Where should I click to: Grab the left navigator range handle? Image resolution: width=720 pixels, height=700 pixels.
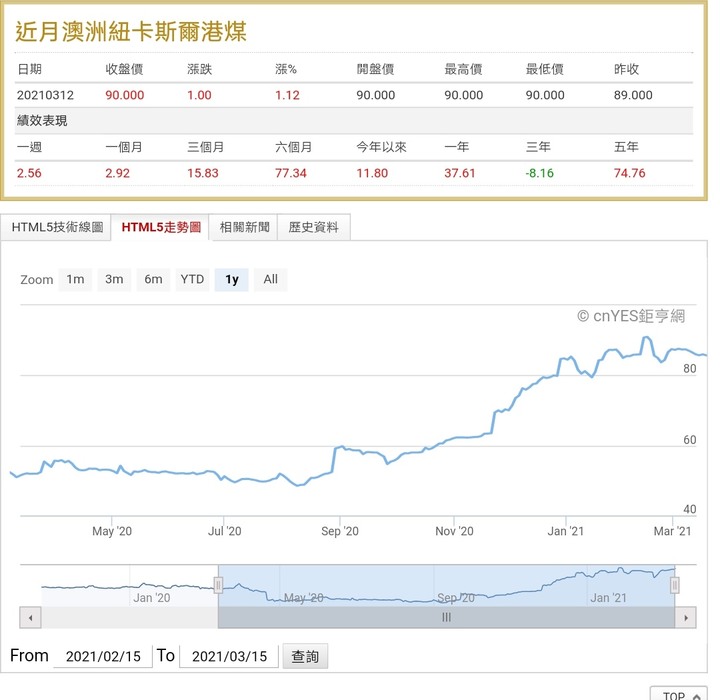(x=218, y=585)
